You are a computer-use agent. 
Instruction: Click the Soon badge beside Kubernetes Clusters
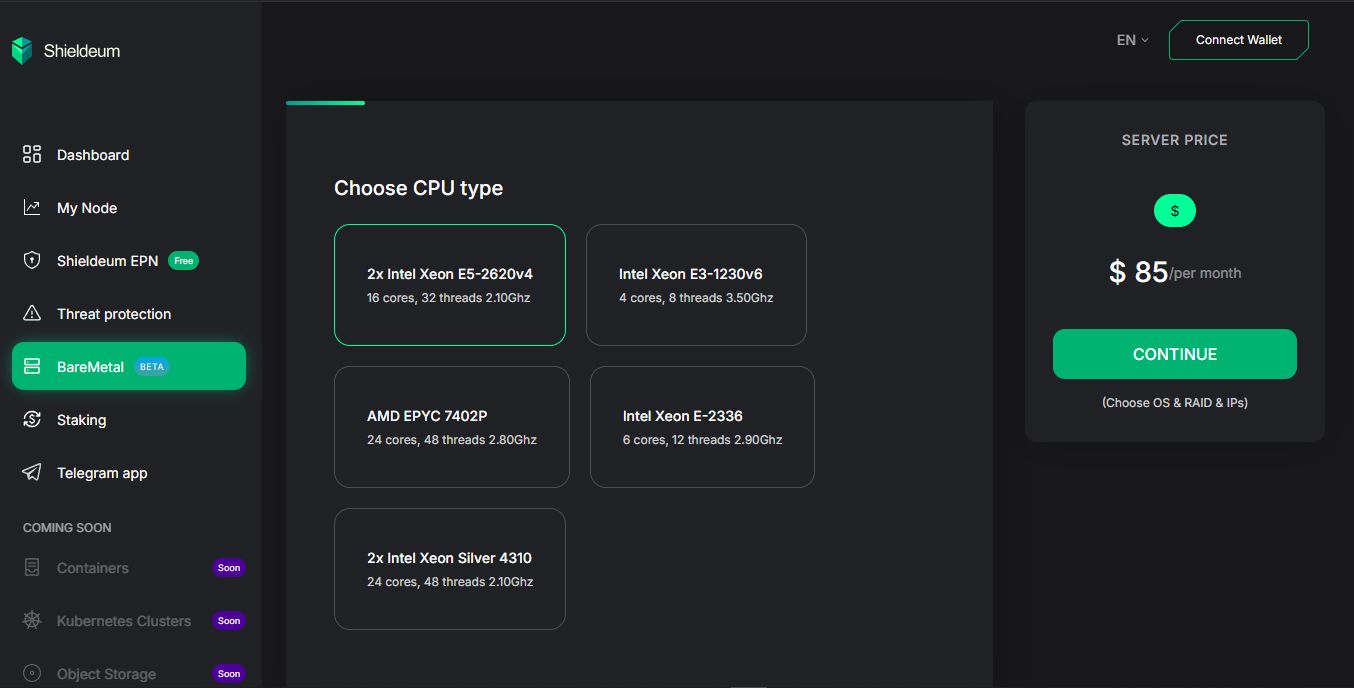click(x=229, y=621)
